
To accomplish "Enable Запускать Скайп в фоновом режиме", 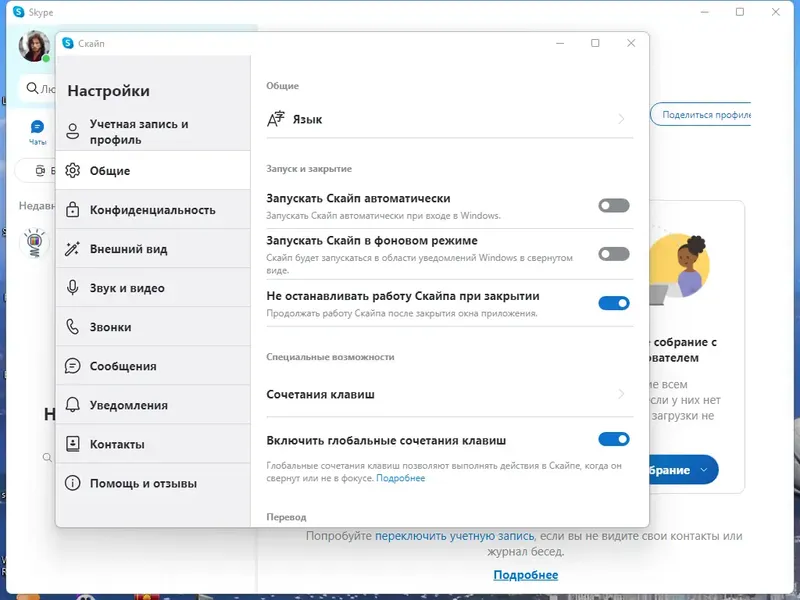I will pyautogui.click(x=614, y=254).
